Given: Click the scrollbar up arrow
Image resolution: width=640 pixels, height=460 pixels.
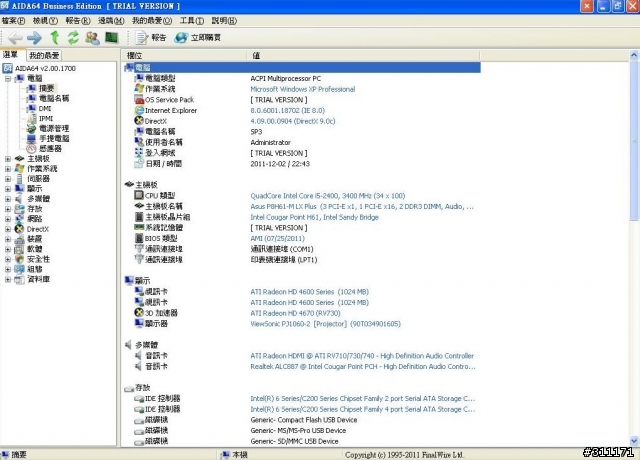Looking at the screenshot, I should click(634, 54).
